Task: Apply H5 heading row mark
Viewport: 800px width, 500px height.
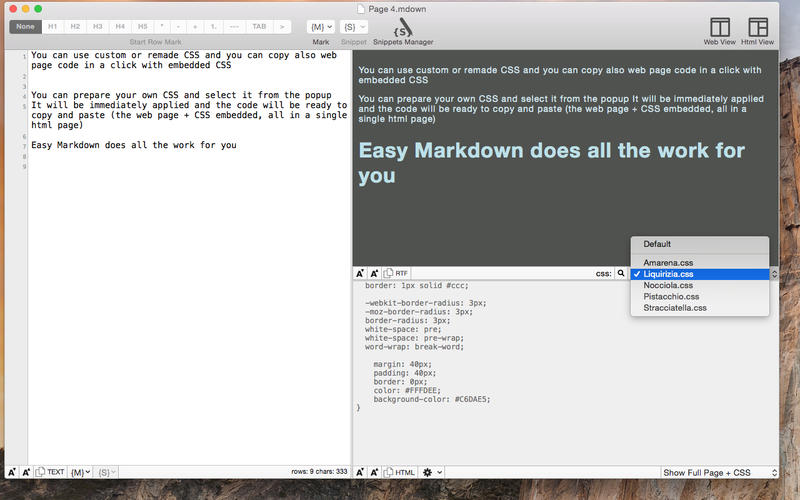Action: (142, 27)
